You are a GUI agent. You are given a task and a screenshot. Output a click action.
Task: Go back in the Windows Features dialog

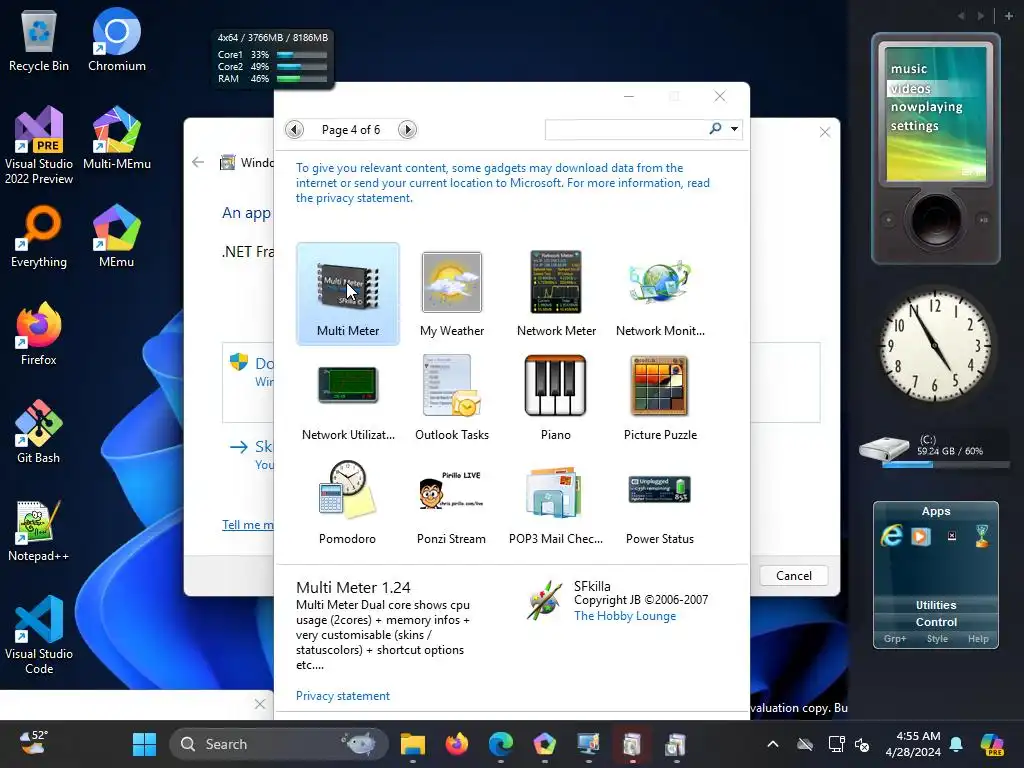coord(199,162)
